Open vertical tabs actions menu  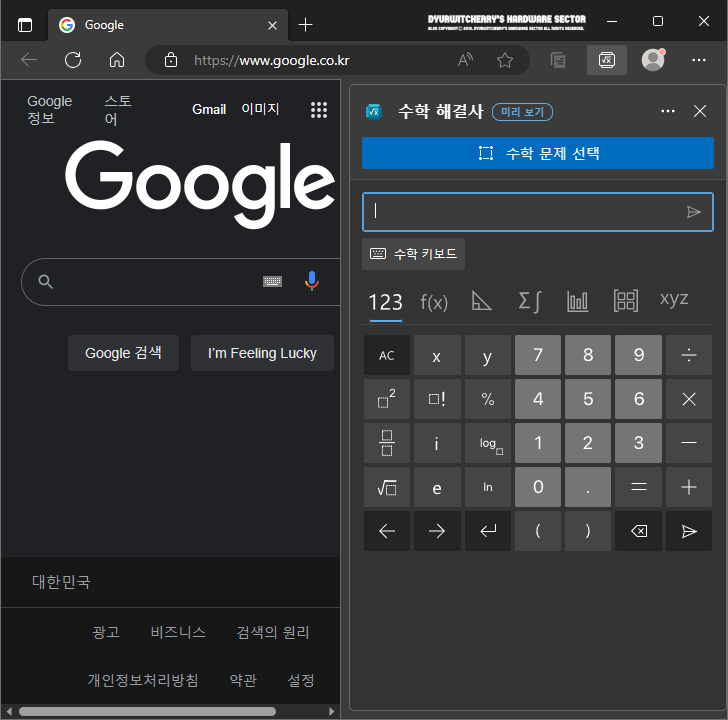[25, 25]
